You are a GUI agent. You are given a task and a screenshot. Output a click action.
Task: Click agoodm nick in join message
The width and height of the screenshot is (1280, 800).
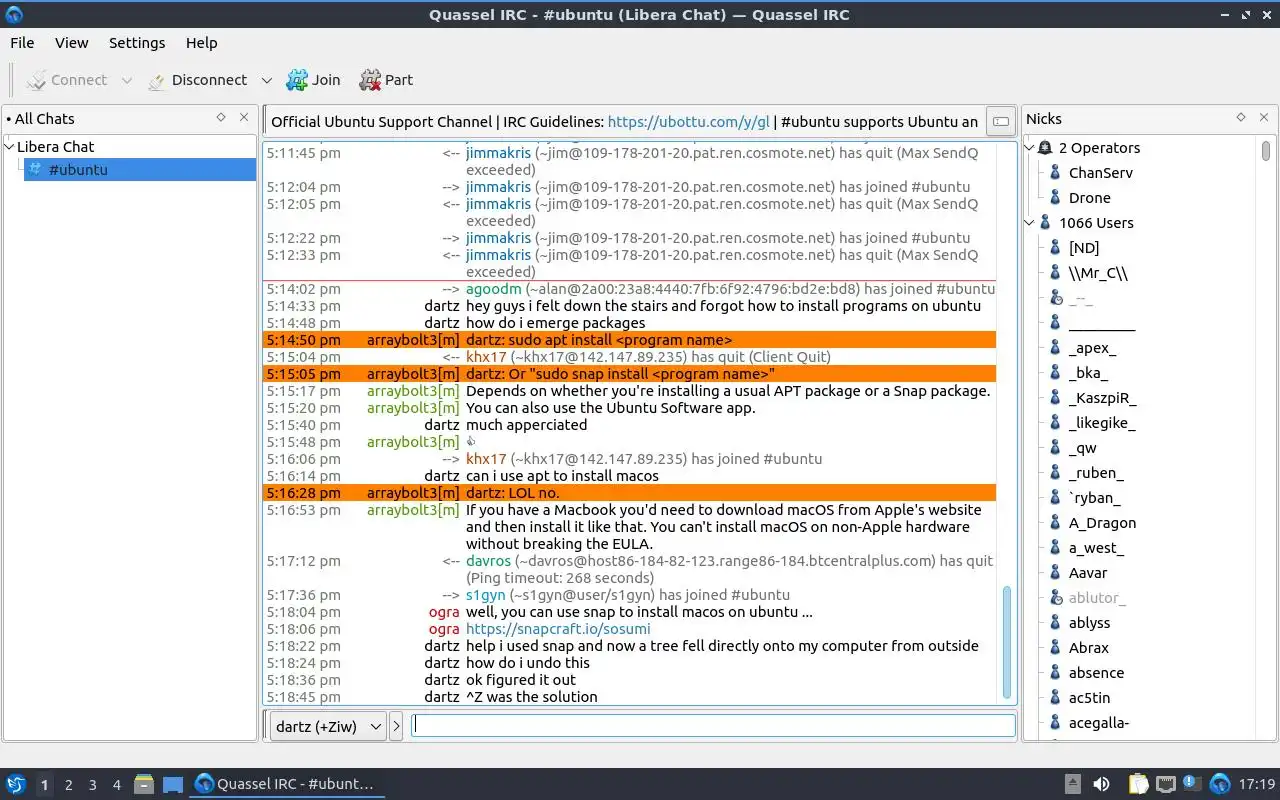click(x=493, y=289)
